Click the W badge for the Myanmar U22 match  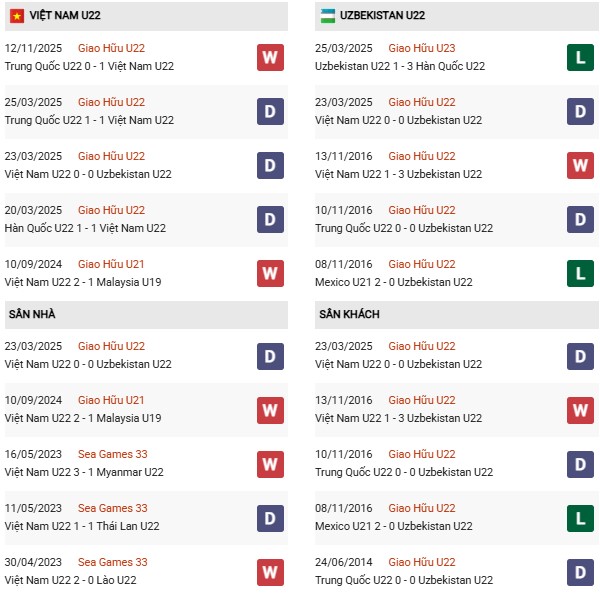tap(270, 463)
